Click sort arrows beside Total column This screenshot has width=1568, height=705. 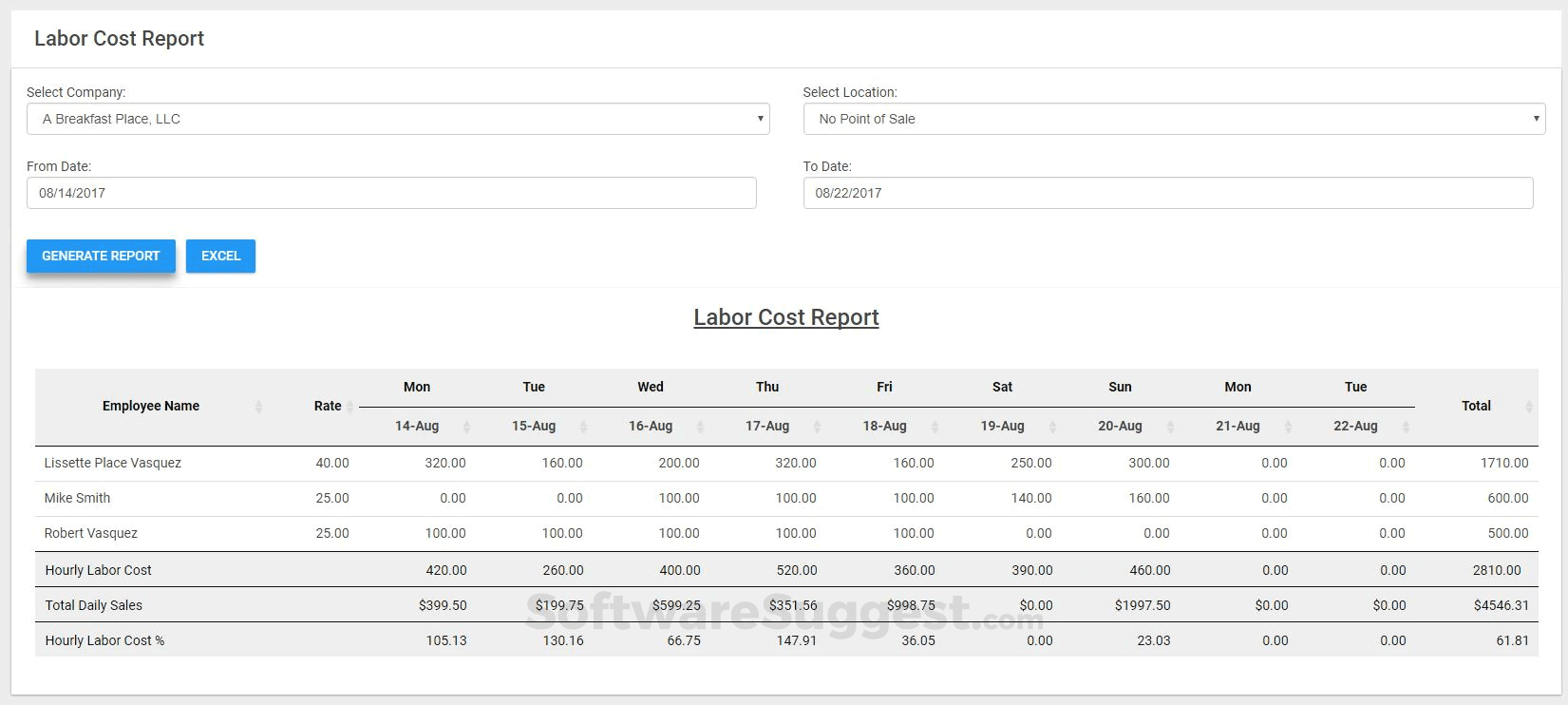click(1529, 407)
